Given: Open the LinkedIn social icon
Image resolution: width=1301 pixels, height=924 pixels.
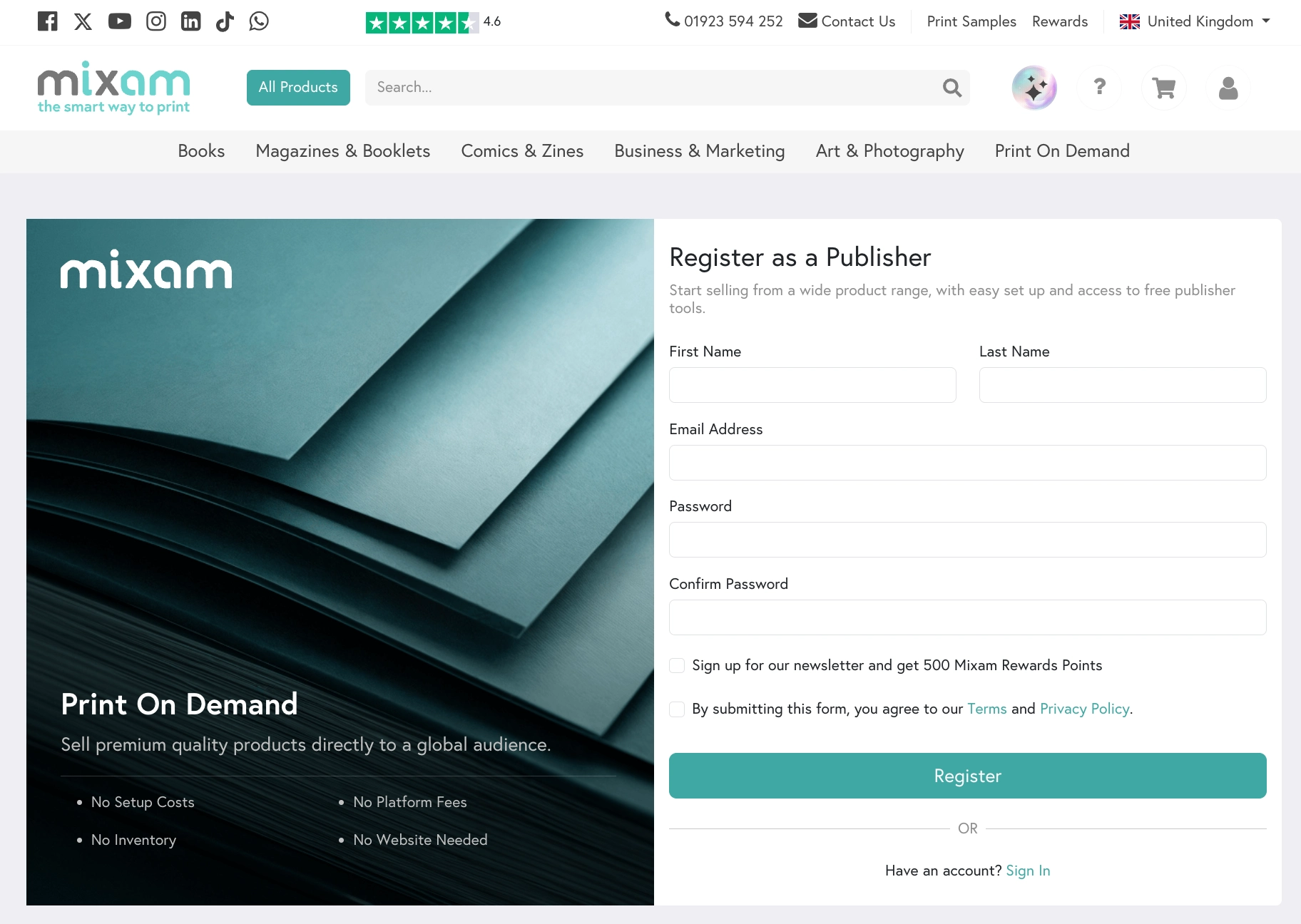Looking at the screenshot, I should [x=191, y=21].
